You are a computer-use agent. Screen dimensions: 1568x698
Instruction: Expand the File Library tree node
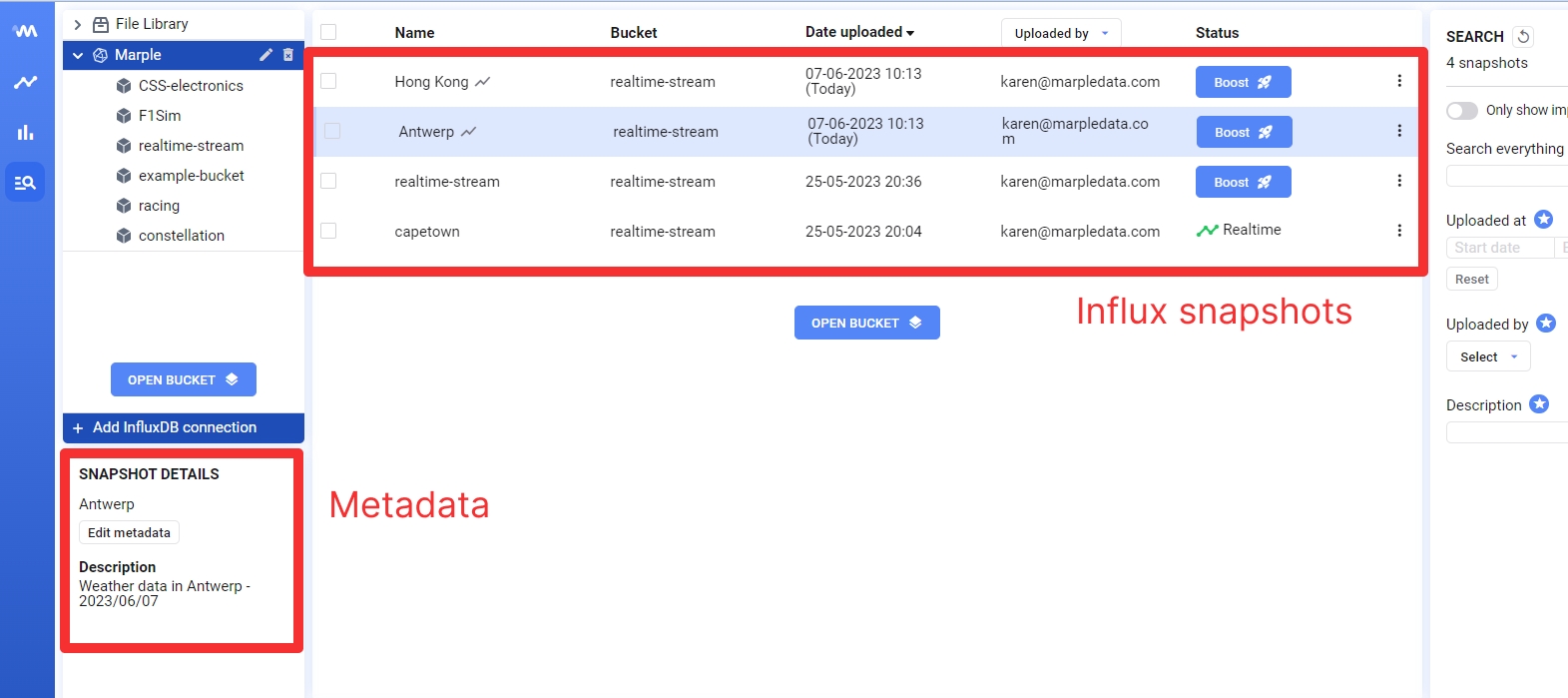click(x=78, y=24)
